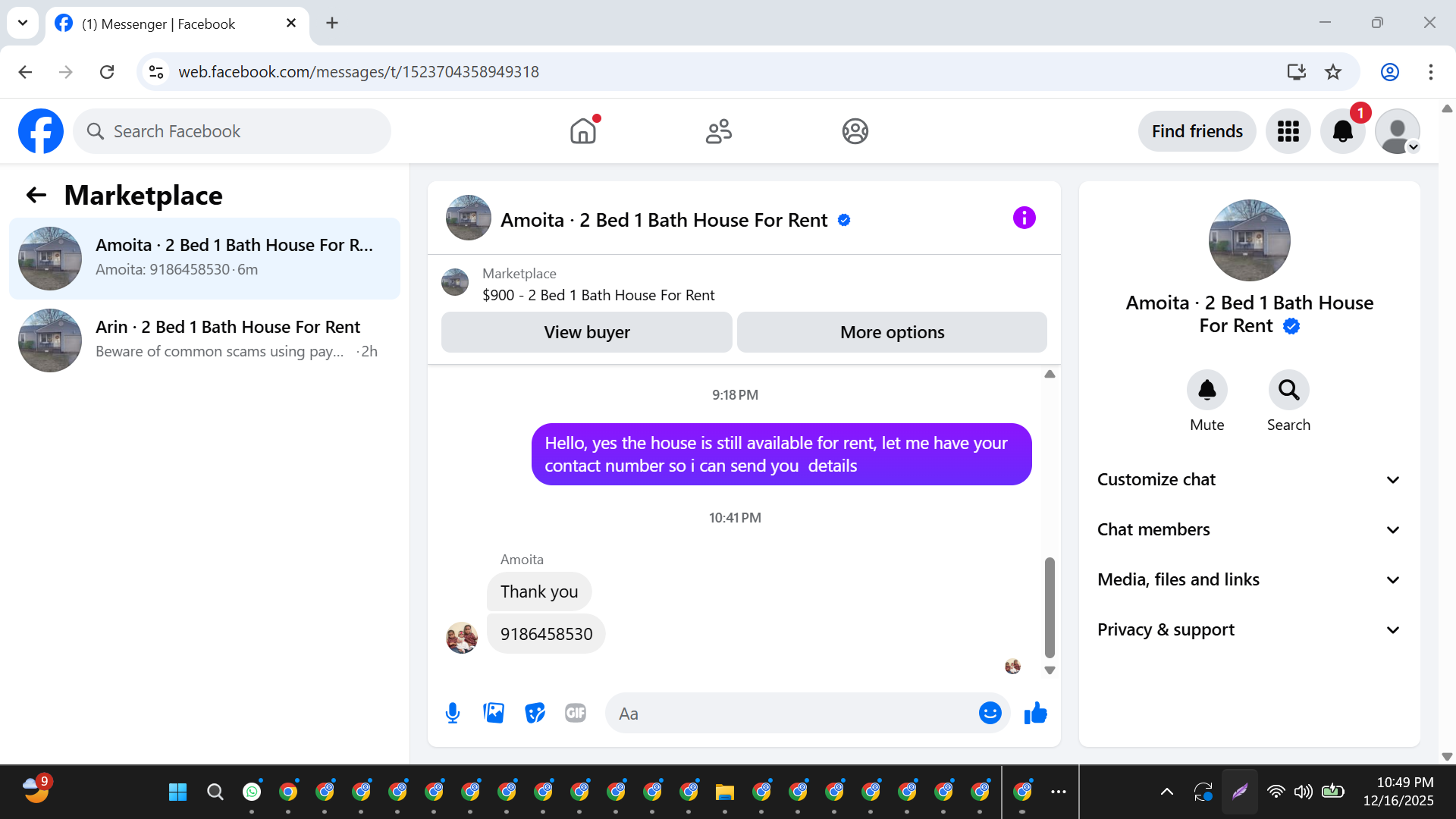Expand Media, files and links section
Image resolution: width=1456 pixels, height=819 pixels.
1248,579
